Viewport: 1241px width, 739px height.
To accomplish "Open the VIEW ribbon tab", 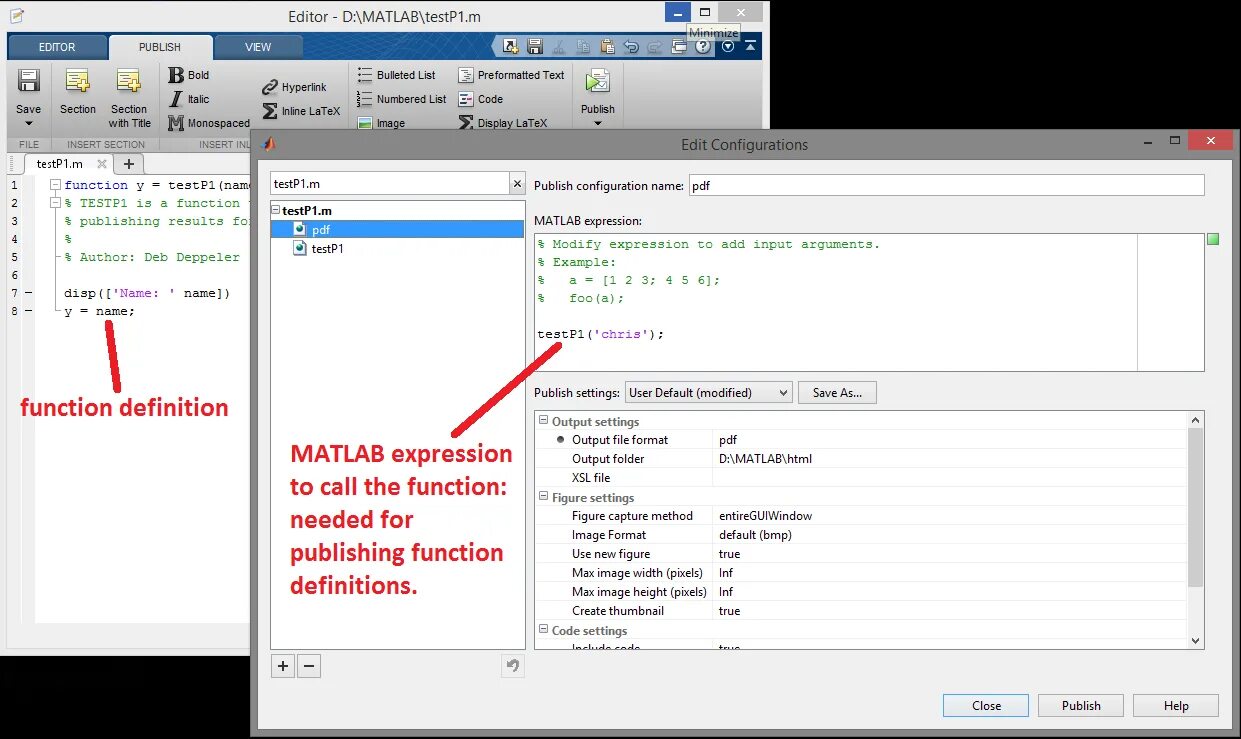I will pyautogui.click(x=258, y=47).
